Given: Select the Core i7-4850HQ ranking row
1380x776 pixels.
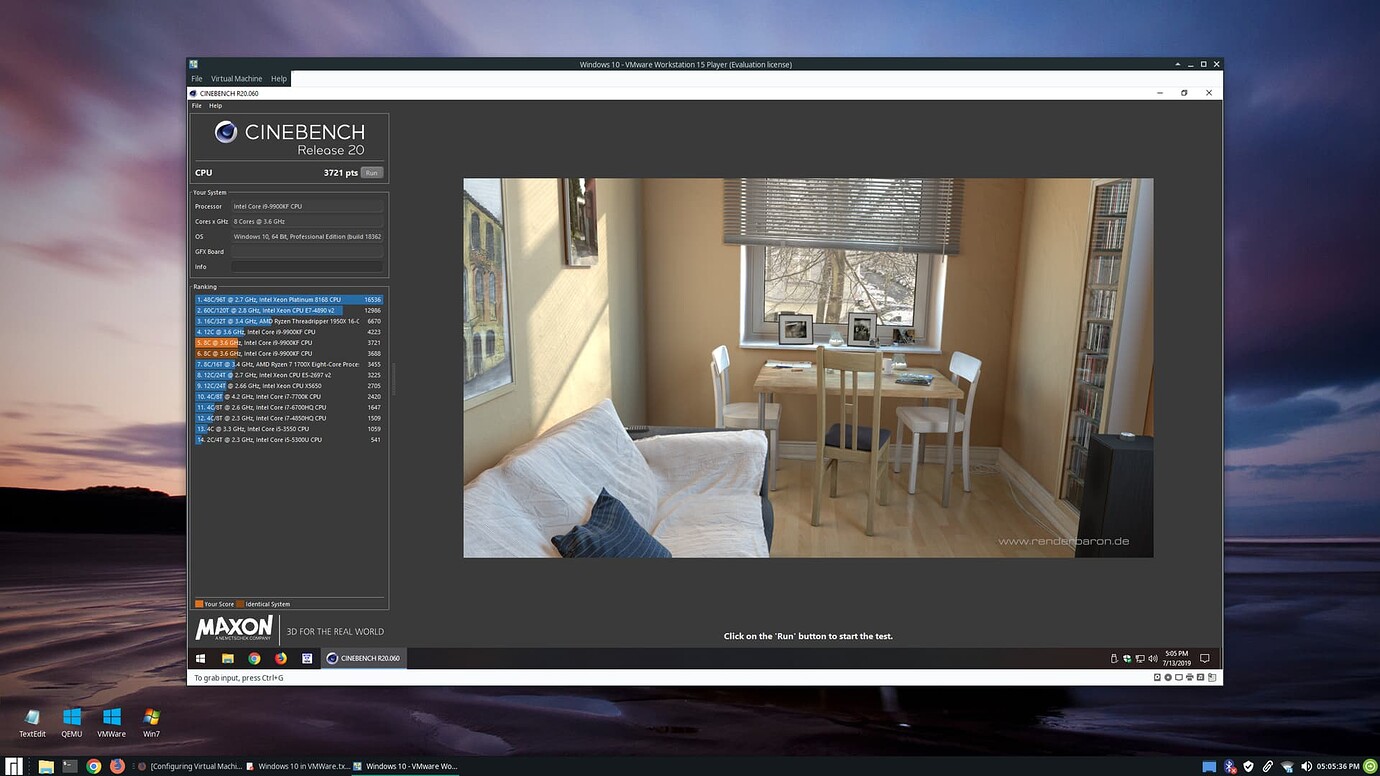Looking at the screenshot, I should [x=289, y=418].
